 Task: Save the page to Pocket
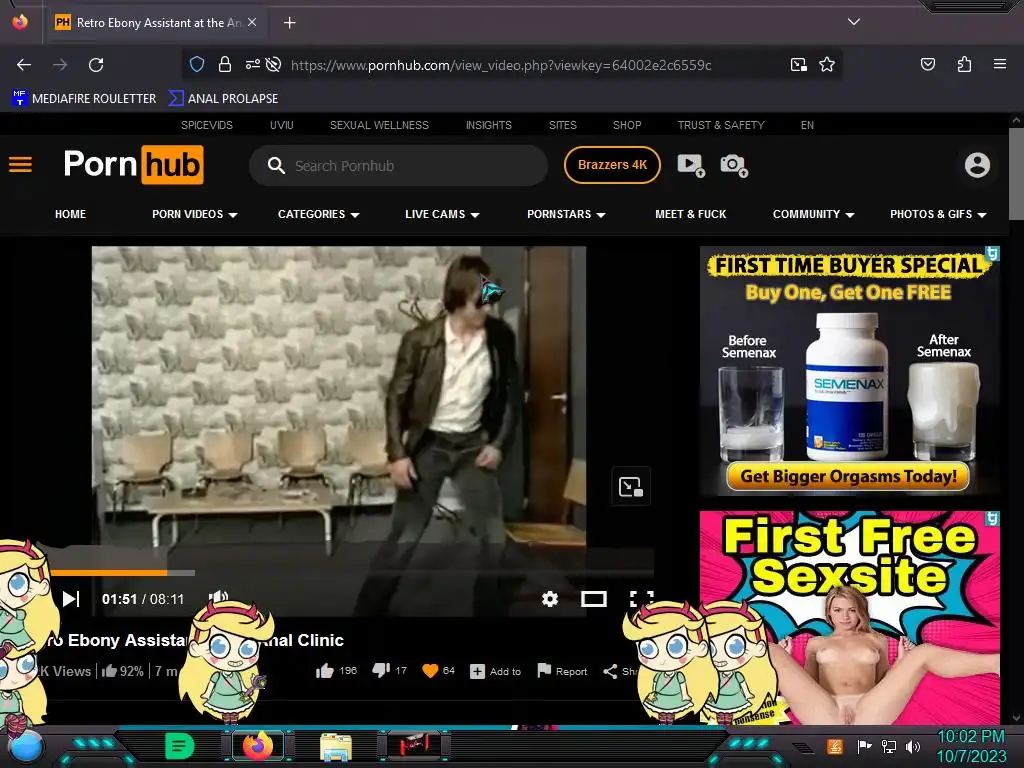coord(927,64)
